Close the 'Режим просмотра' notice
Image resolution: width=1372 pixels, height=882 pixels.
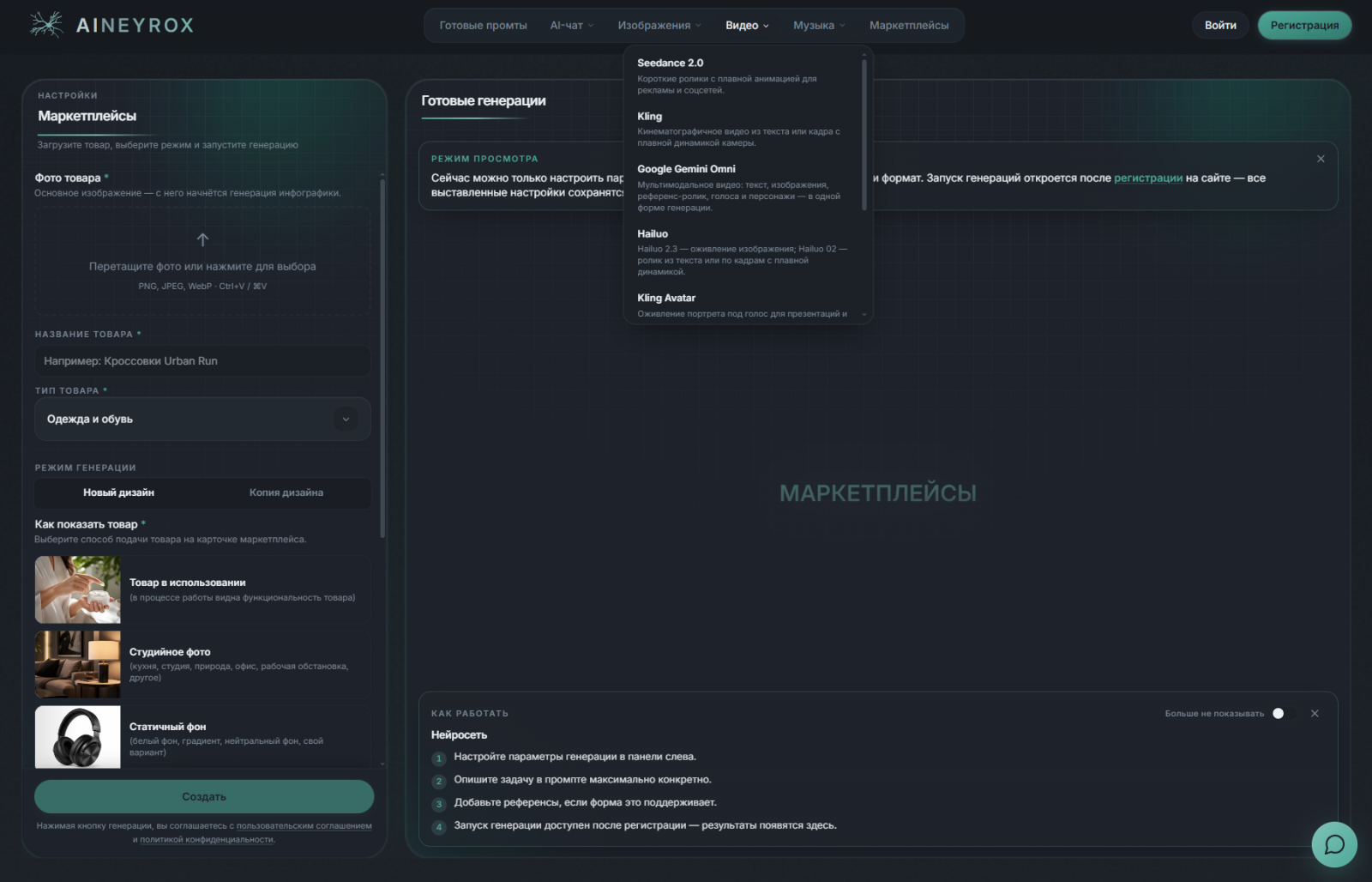[x=1321, y=159]
